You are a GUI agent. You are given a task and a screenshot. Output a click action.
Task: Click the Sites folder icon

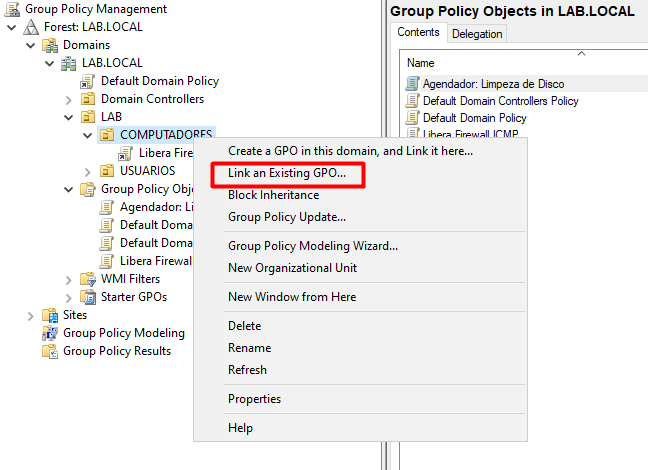[x=50, y=315]
